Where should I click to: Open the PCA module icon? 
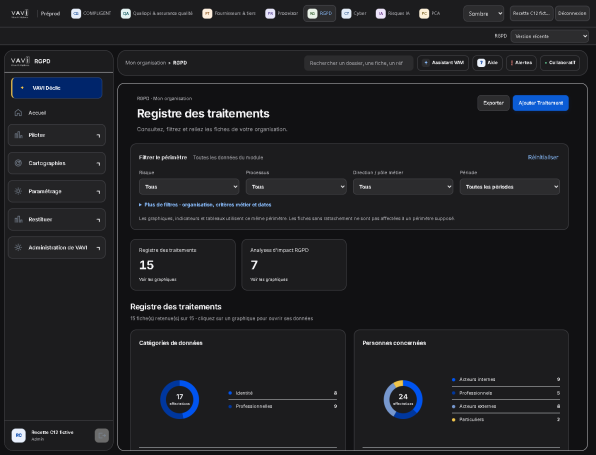(424, 14)
